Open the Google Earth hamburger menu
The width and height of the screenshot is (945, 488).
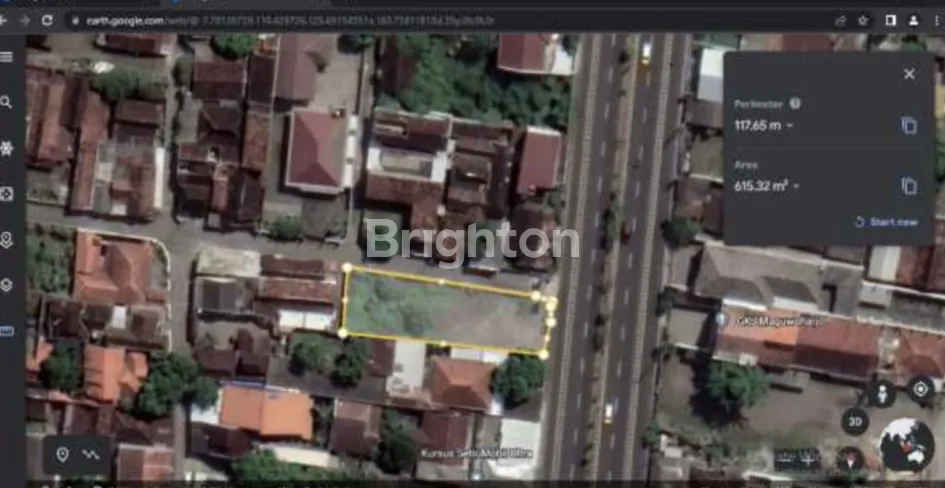(x=7, y=57)
